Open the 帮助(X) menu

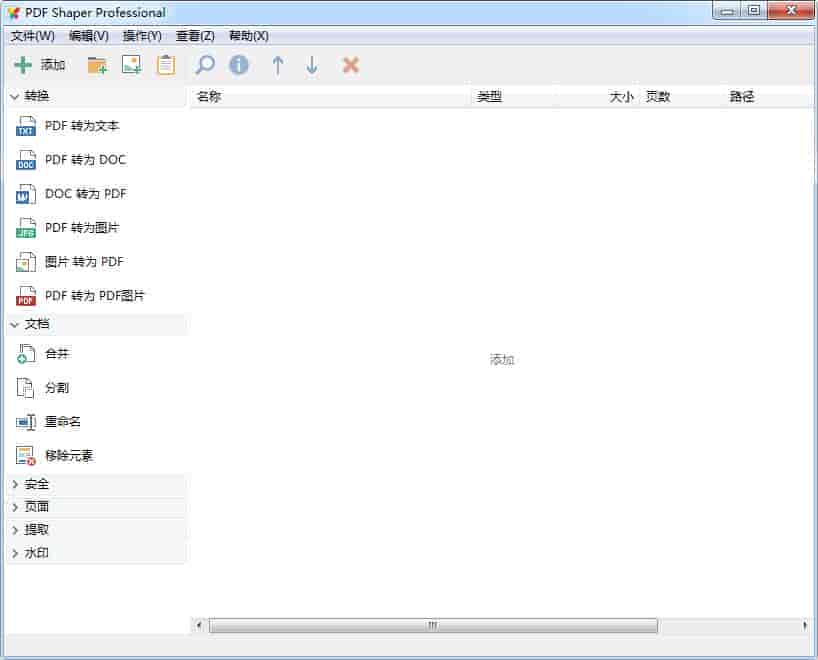pos(249,36)
